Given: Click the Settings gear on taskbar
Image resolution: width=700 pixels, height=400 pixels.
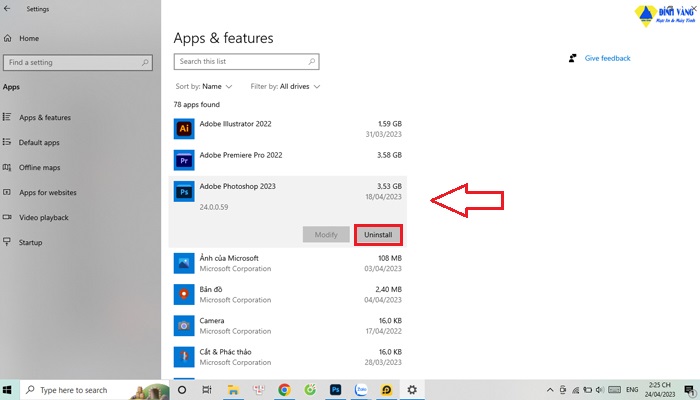Looking at the screenshot, I should click(x=412, y=390).
